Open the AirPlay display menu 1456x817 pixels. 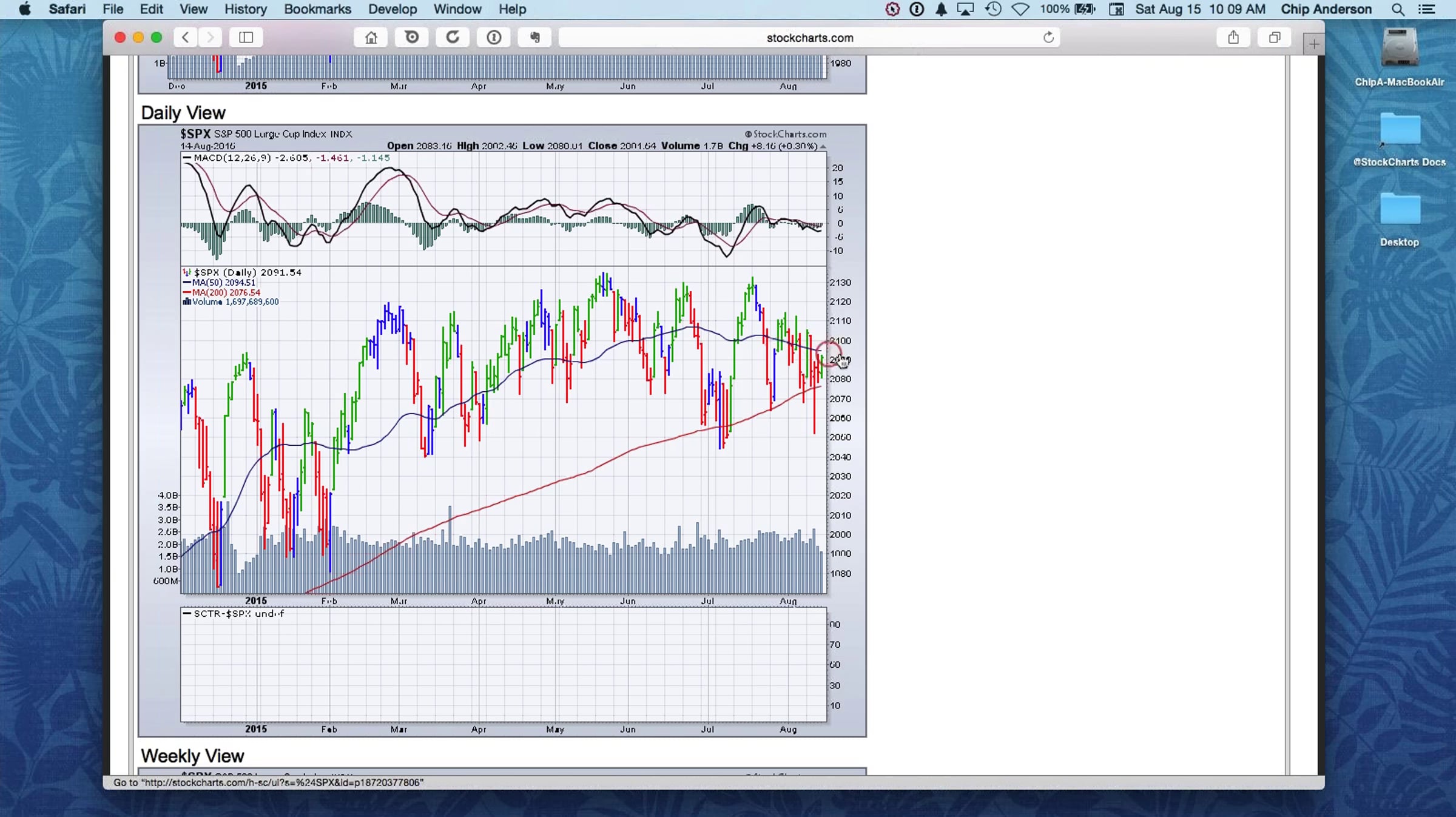click(x=965, y=9)
